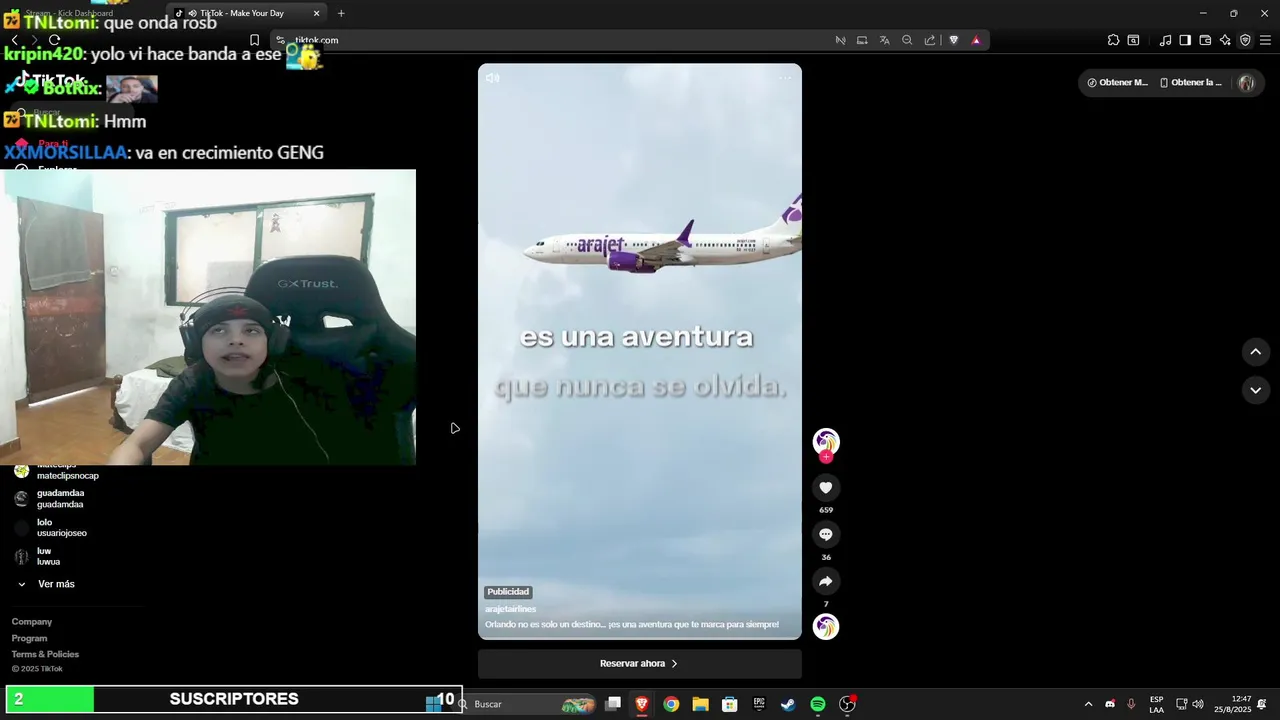The height and width of the screenshot is (720, 1280).
Task: Open the Leo AI sparkle icon
Action: 1225,40
